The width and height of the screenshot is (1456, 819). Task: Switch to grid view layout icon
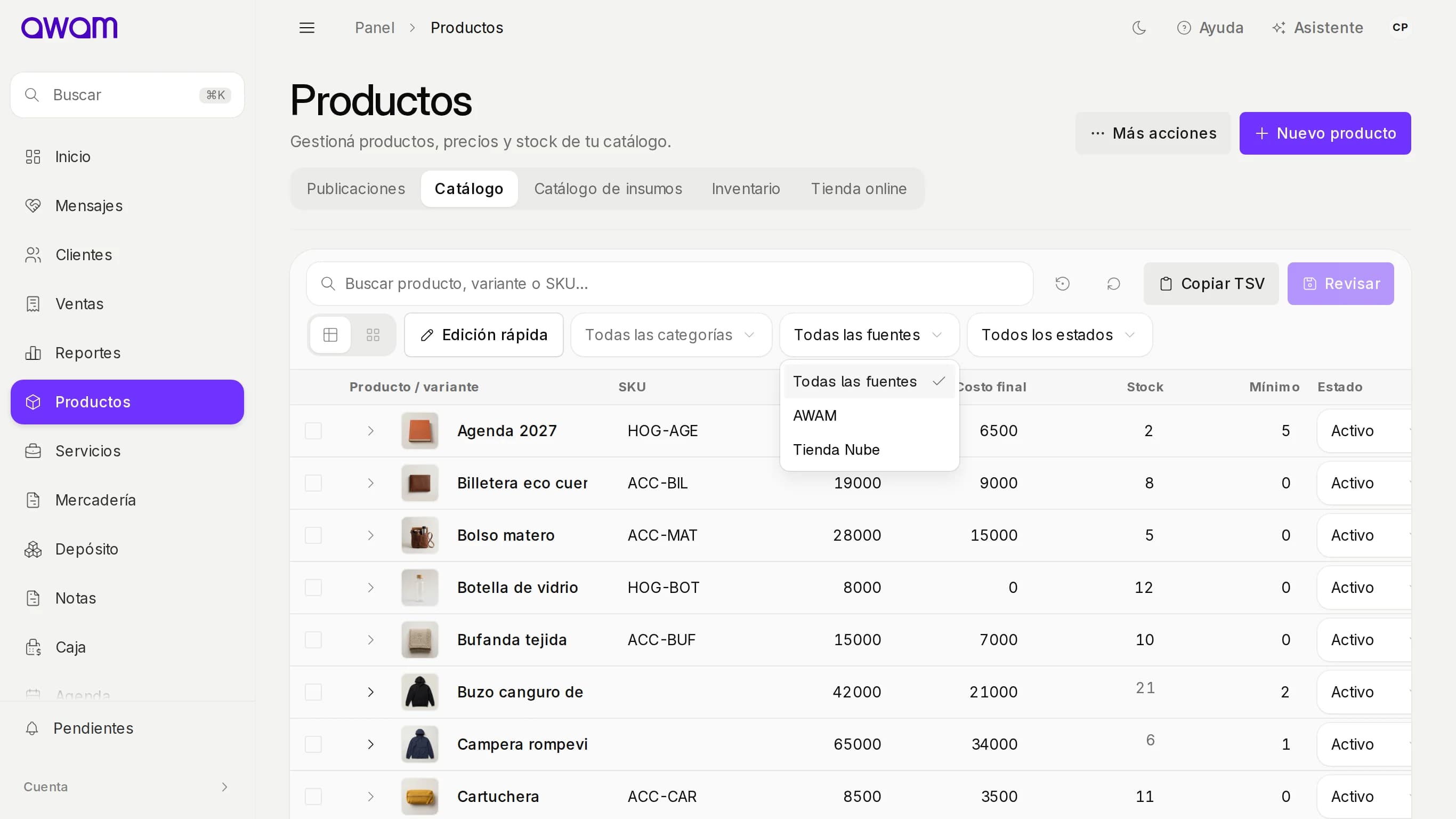(x=373, y=335)
